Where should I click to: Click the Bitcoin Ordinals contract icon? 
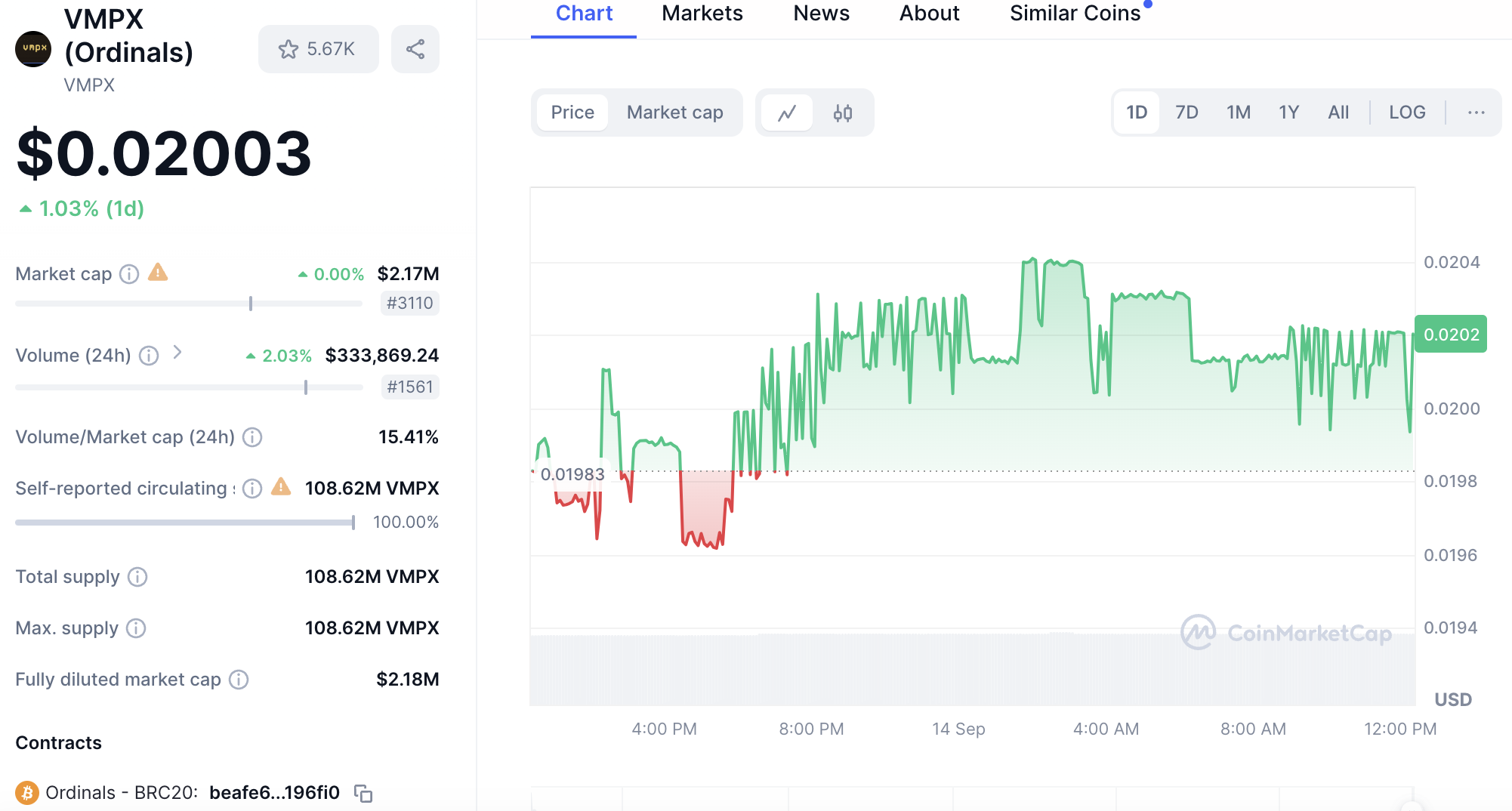coord(27,793)
